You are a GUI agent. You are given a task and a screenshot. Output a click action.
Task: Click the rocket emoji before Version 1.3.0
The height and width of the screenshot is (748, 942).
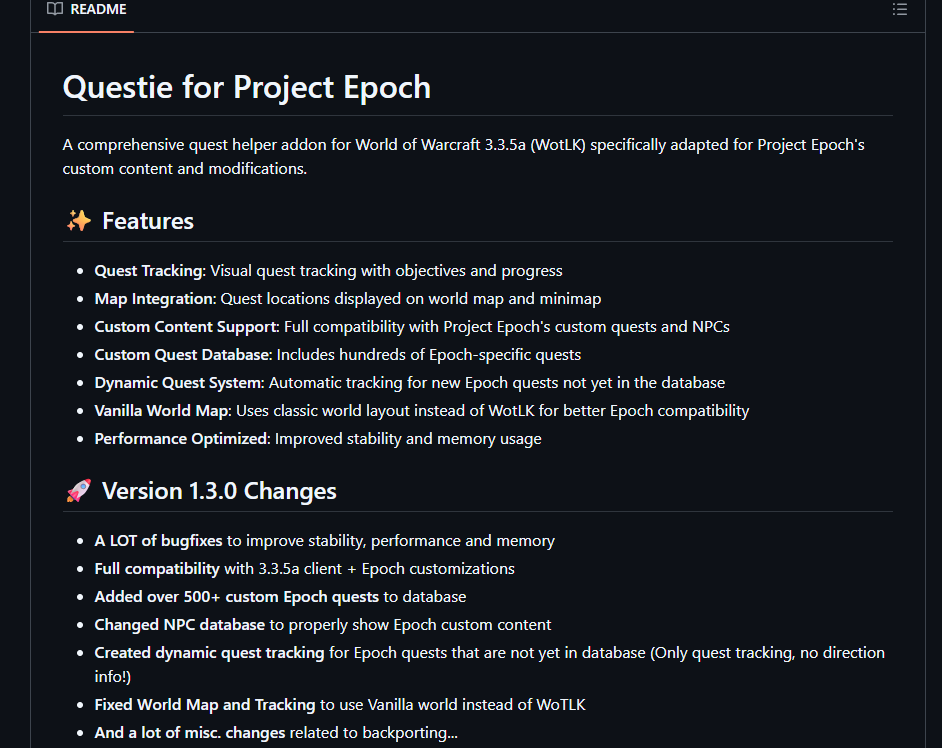tap(79, 491)
